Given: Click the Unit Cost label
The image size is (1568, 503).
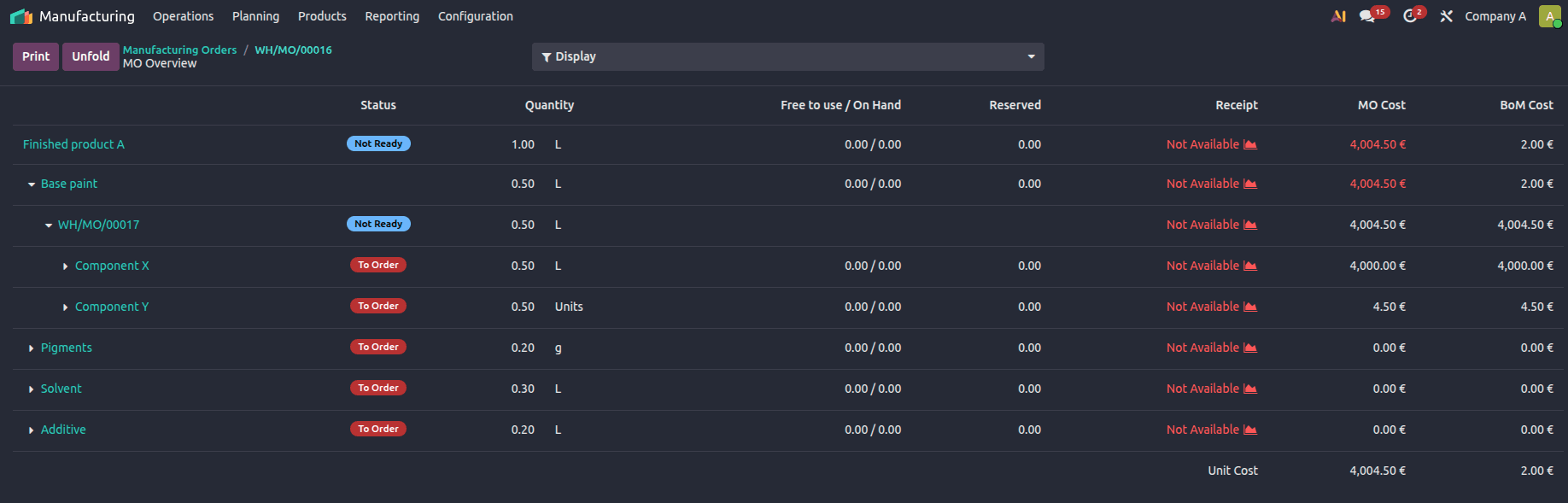Looking at the screenshot, I should (x=1232, y=471).
